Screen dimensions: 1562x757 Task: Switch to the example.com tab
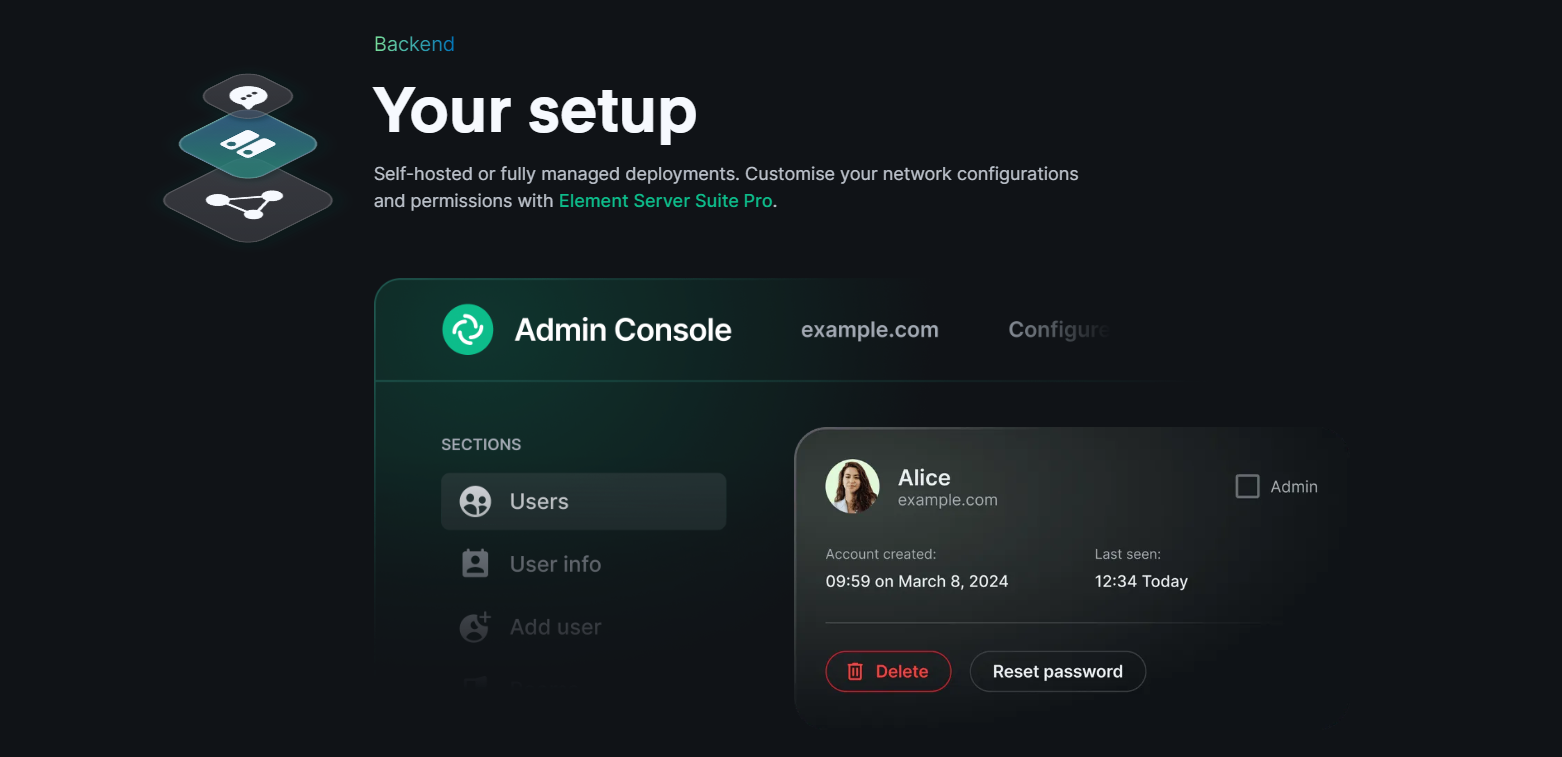coord(870,330)
